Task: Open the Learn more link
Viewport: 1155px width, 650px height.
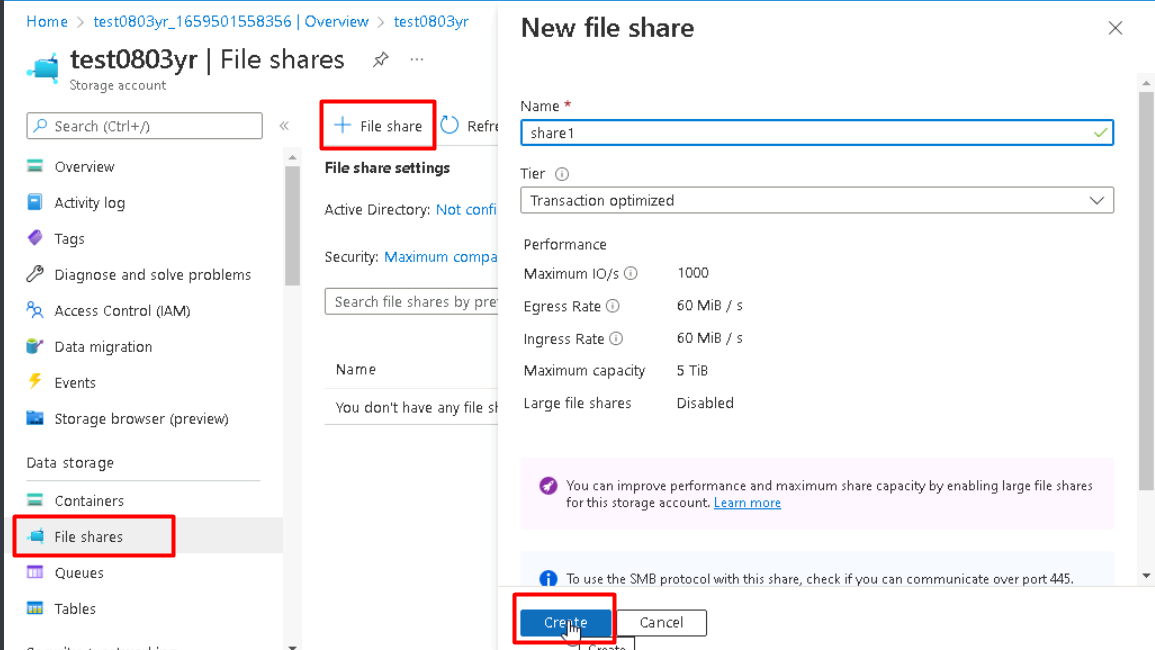Action: coord(747,503)
